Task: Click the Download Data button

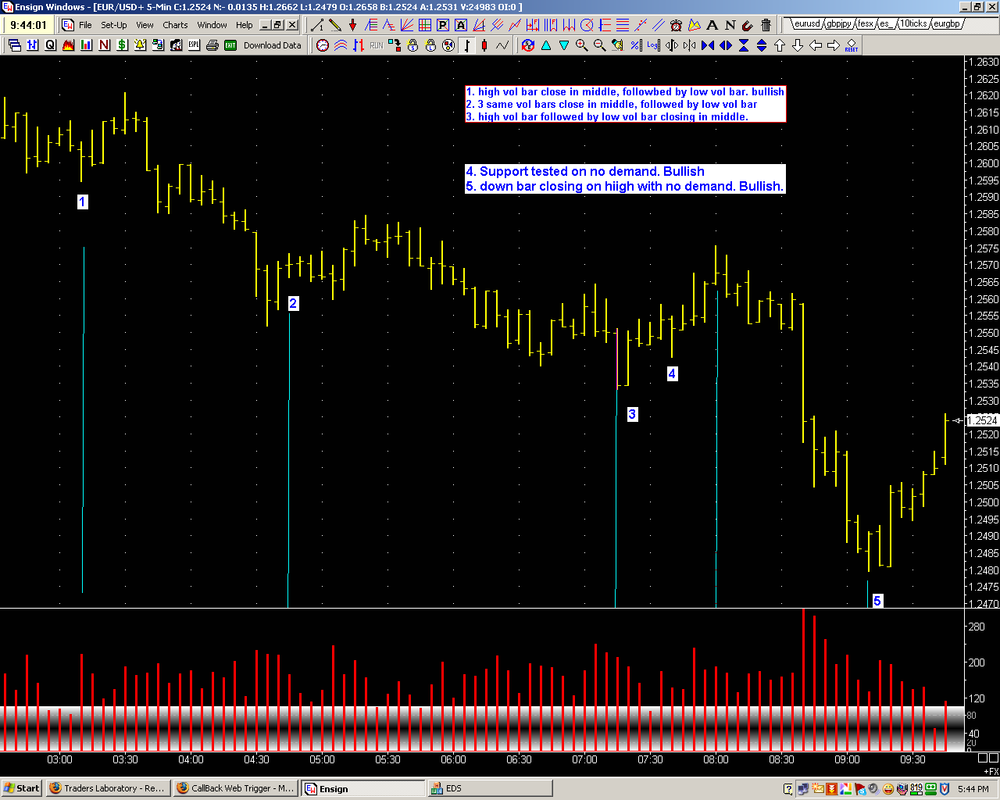Action: click(272, 45)
